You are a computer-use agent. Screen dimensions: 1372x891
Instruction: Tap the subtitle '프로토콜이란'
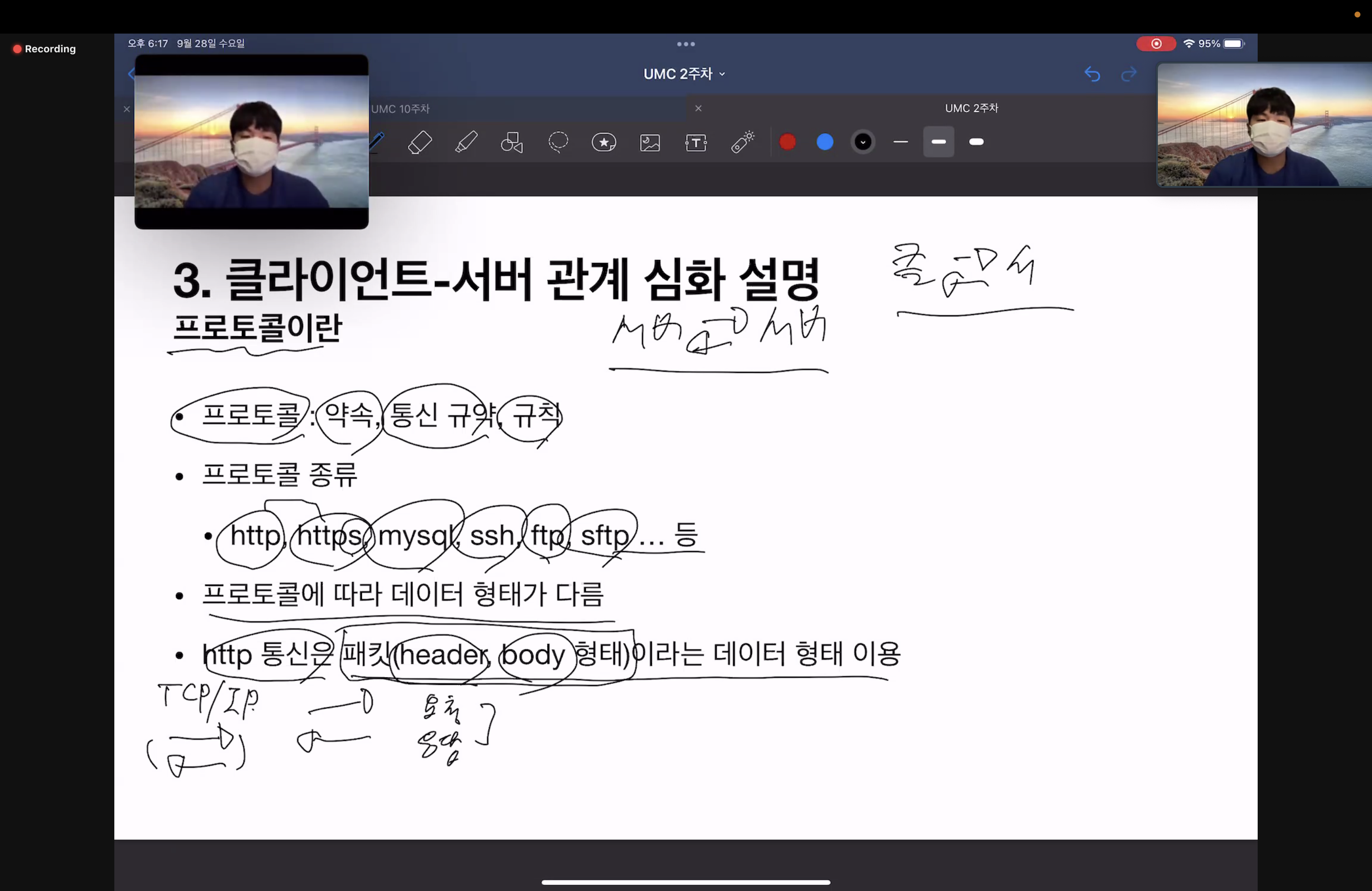[257, 328]
